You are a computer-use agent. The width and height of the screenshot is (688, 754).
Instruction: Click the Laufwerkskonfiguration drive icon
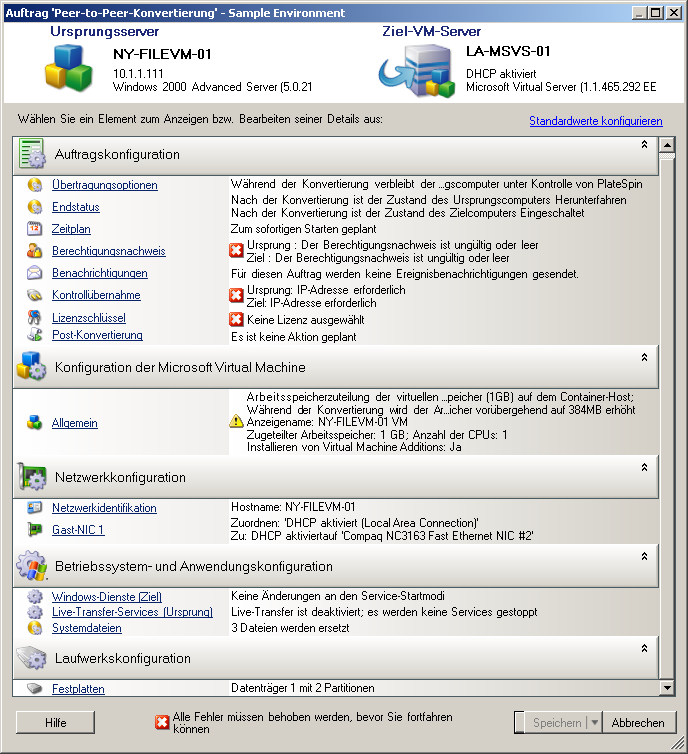[x=32, y=657]
